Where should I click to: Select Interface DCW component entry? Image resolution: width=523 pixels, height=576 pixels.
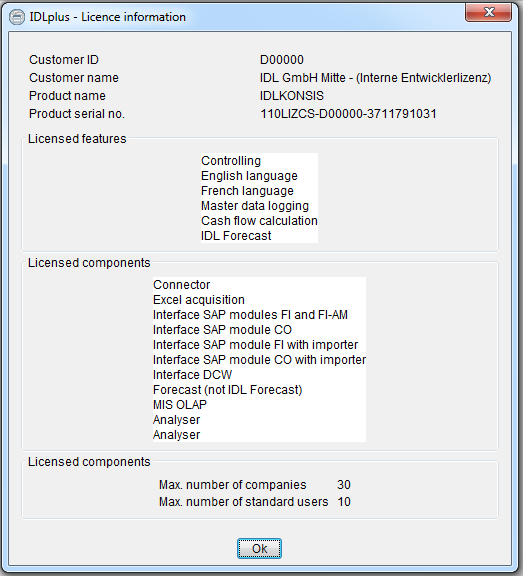[x=192, y=375]
